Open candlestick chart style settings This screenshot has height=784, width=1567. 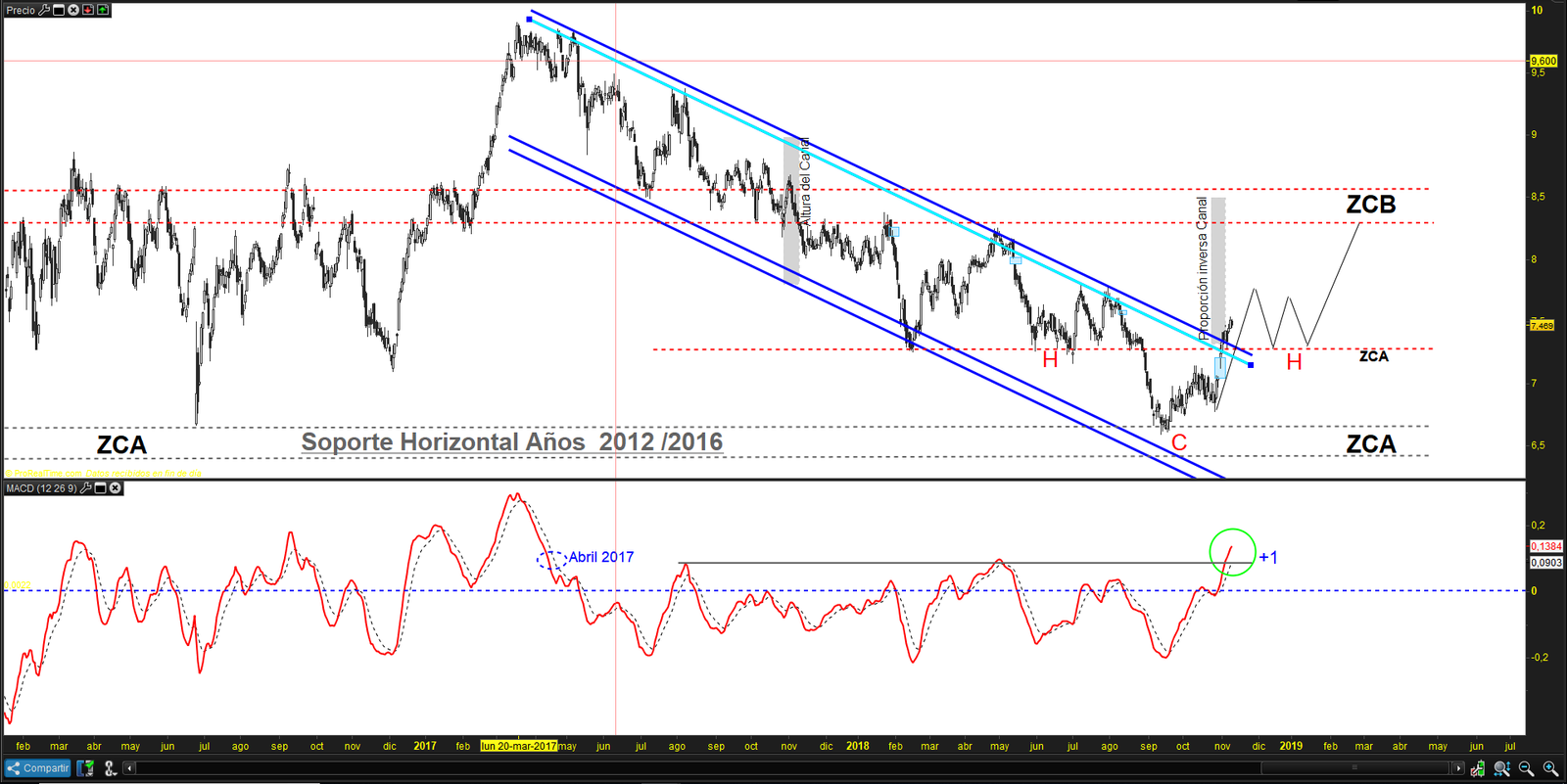(x=1479, y=768)
